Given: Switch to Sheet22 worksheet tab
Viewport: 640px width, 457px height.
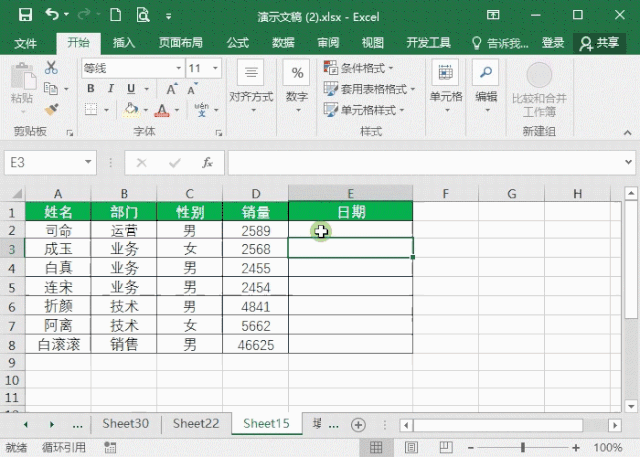Looking at the screenshot, I should click(195, 424).
